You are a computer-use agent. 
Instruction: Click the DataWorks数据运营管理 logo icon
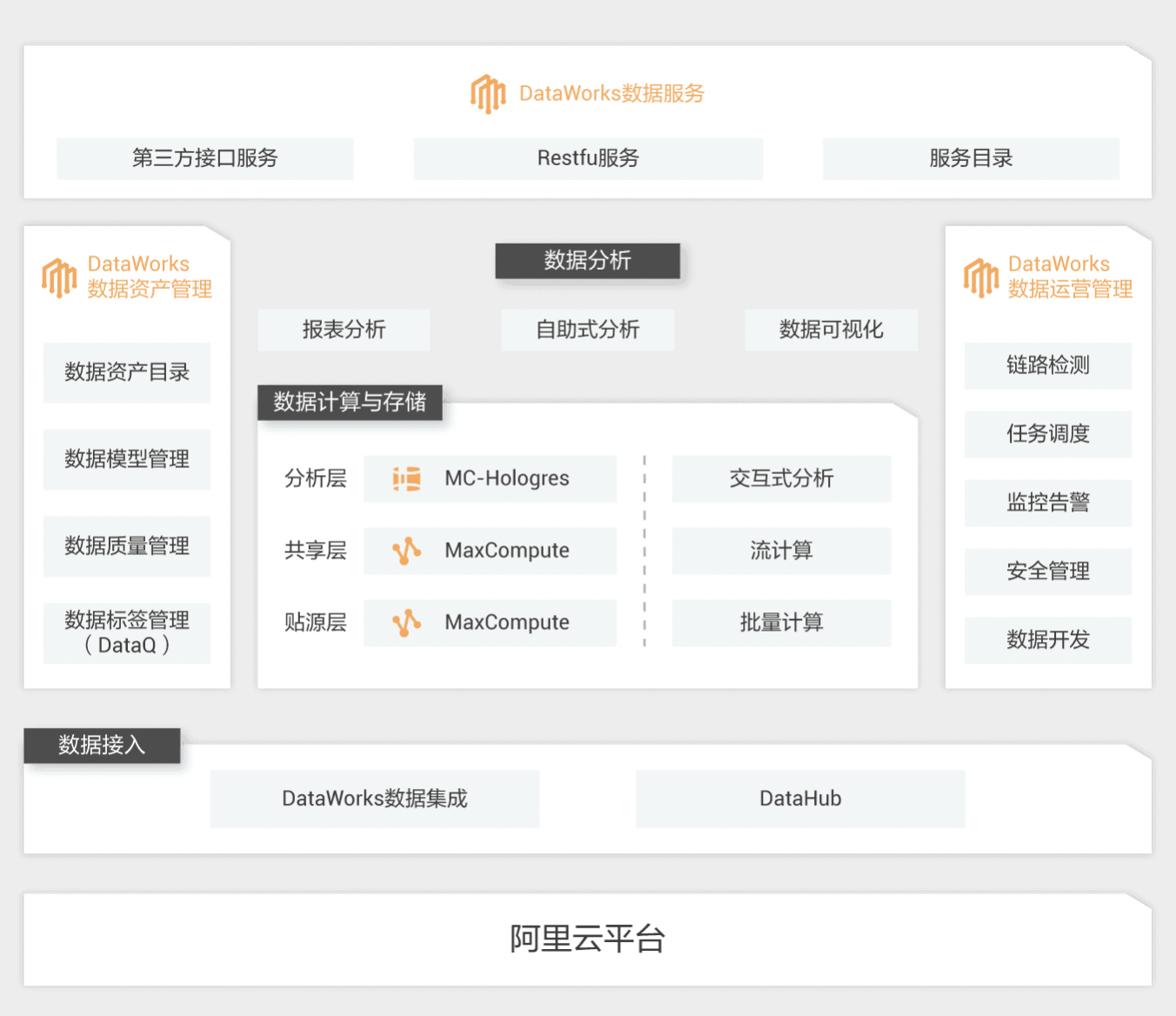tap(980, 277)
